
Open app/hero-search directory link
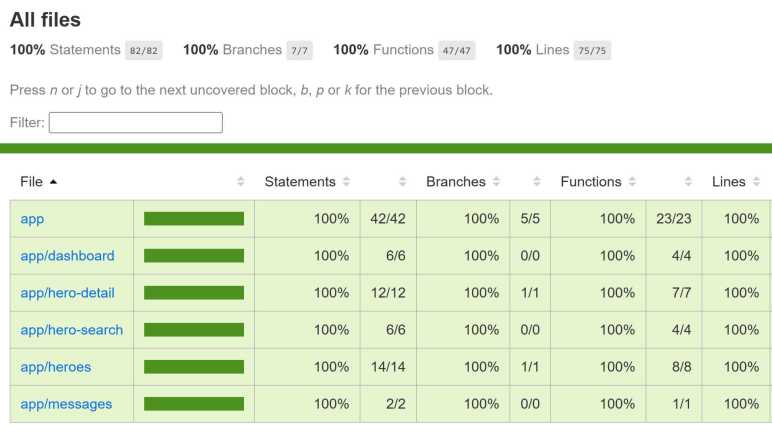coord(71,330)
